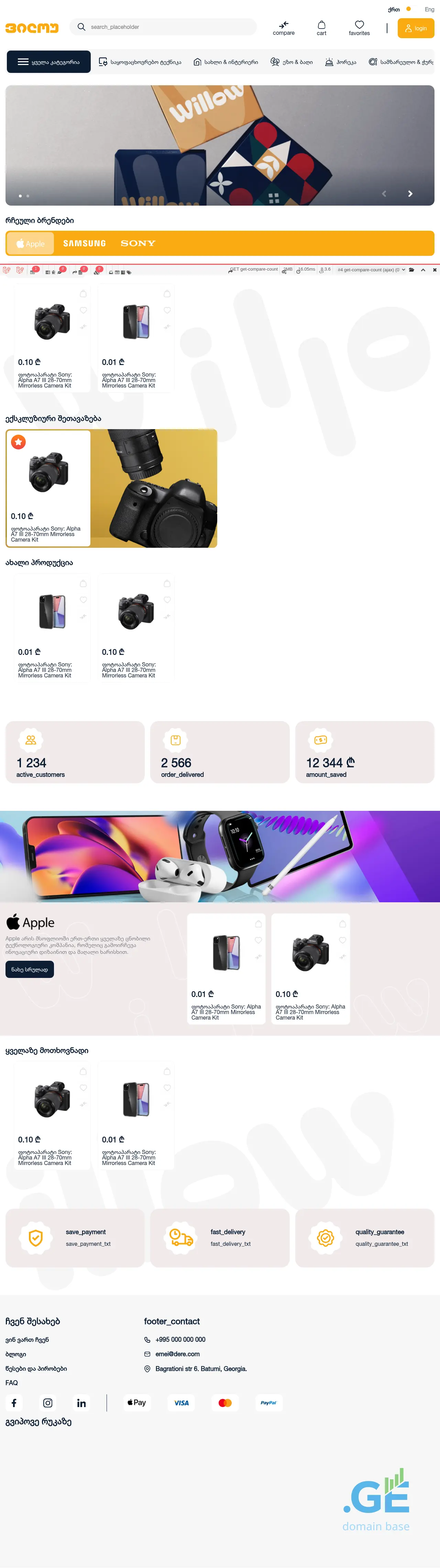
Task: Open LinkedIn link in footer
Action: (x=81, y=1403)
